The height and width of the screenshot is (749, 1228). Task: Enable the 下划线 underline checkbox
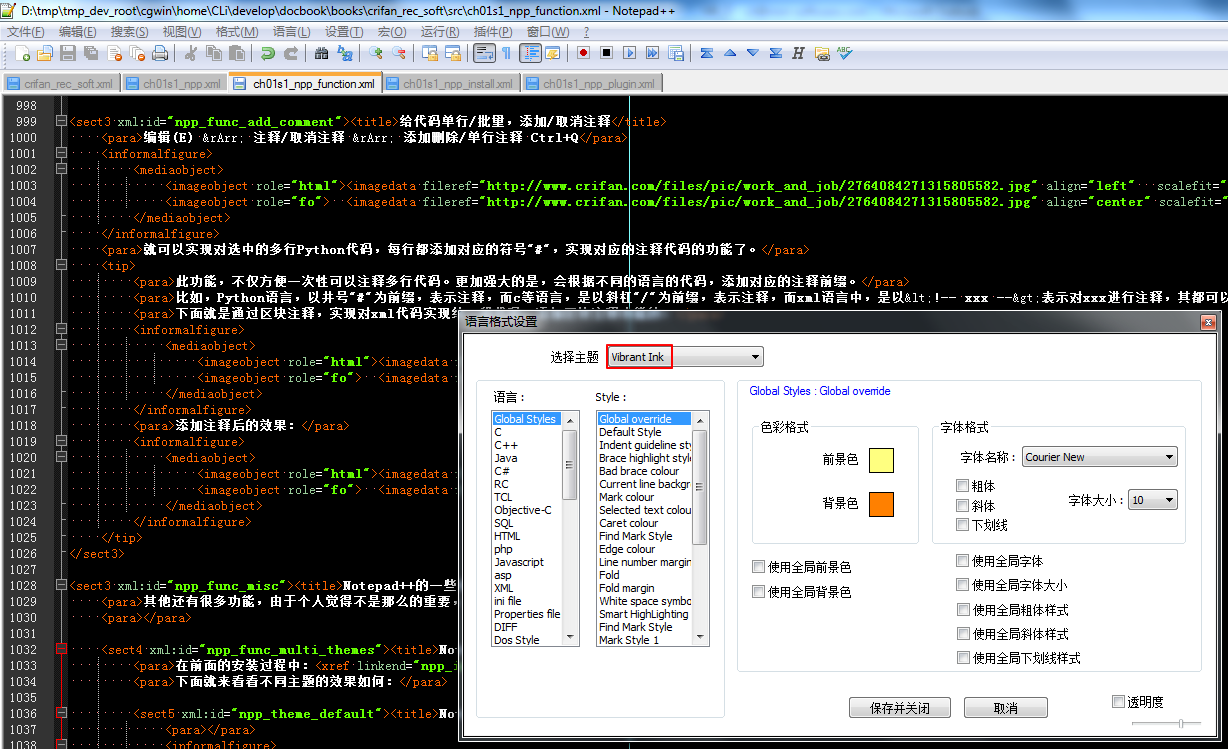tap(962, 524)
